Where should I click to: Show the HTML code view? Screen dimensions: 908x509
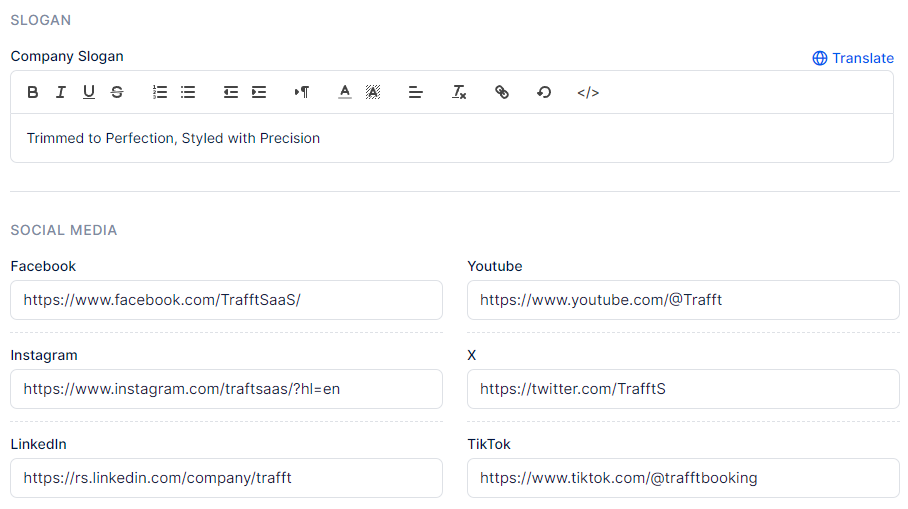[x=588, y=92]
